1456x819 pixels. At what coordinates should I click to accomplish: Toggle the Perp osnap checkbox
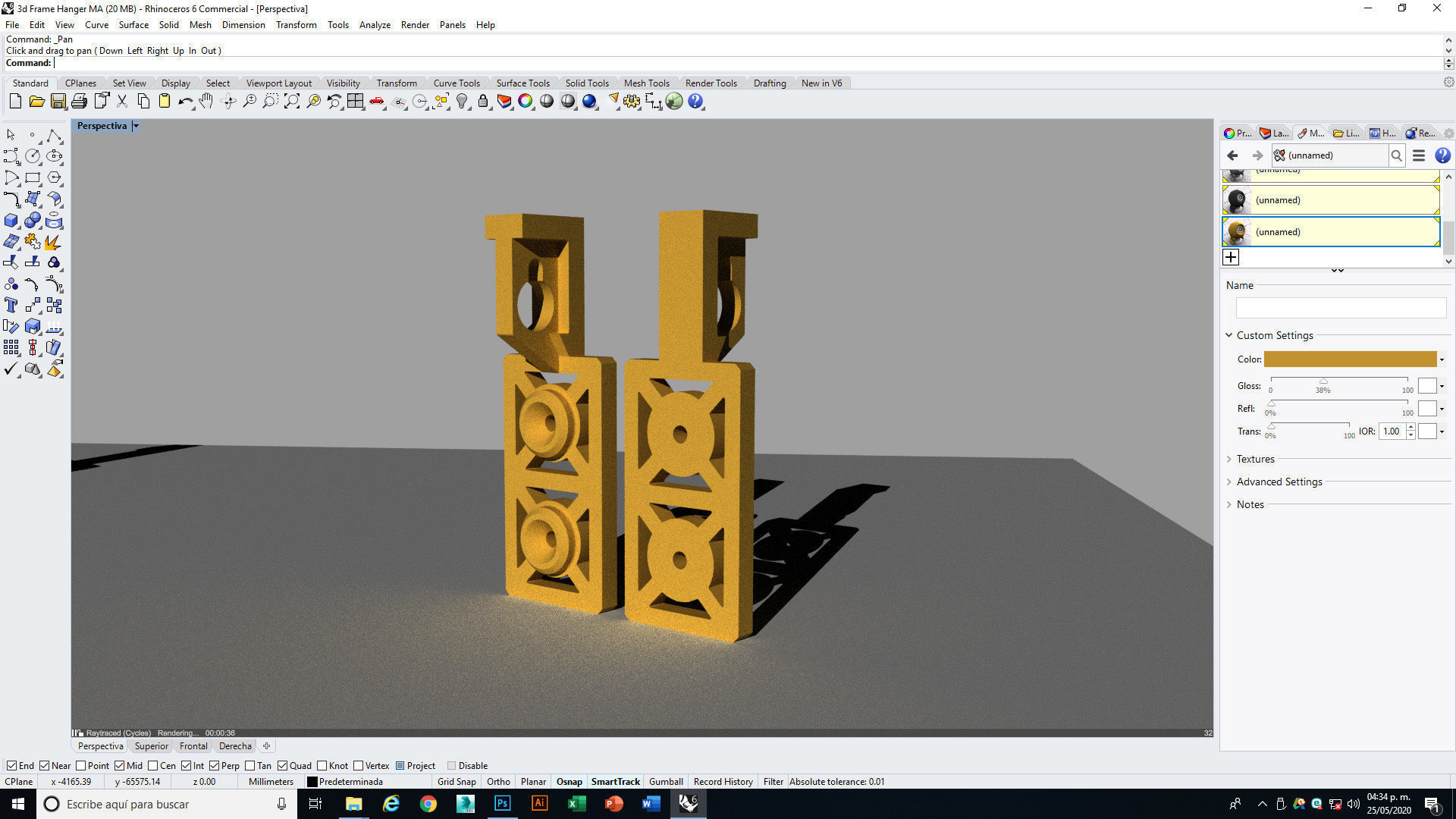pyautogui.click(x=214, y=765)
